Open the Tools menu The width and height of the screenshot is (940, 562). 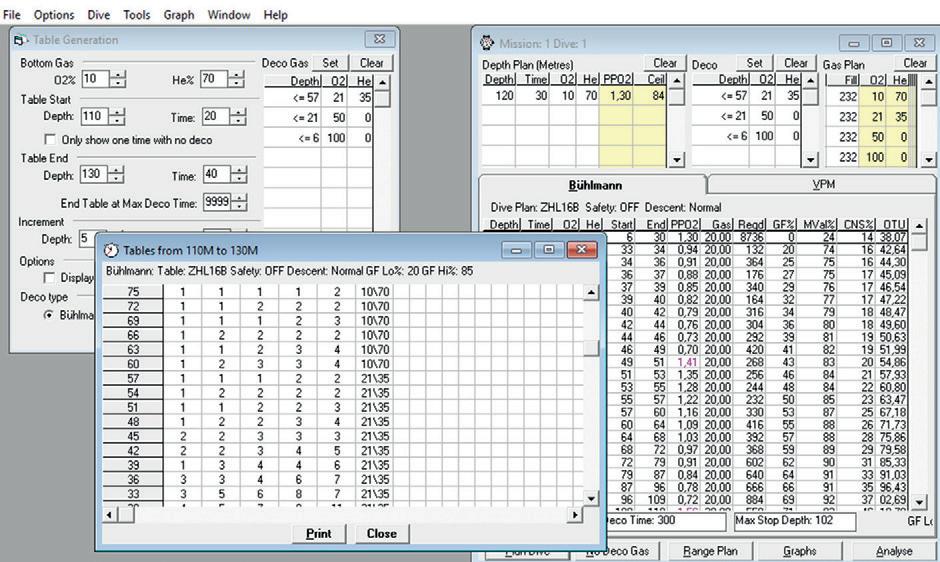137,14
